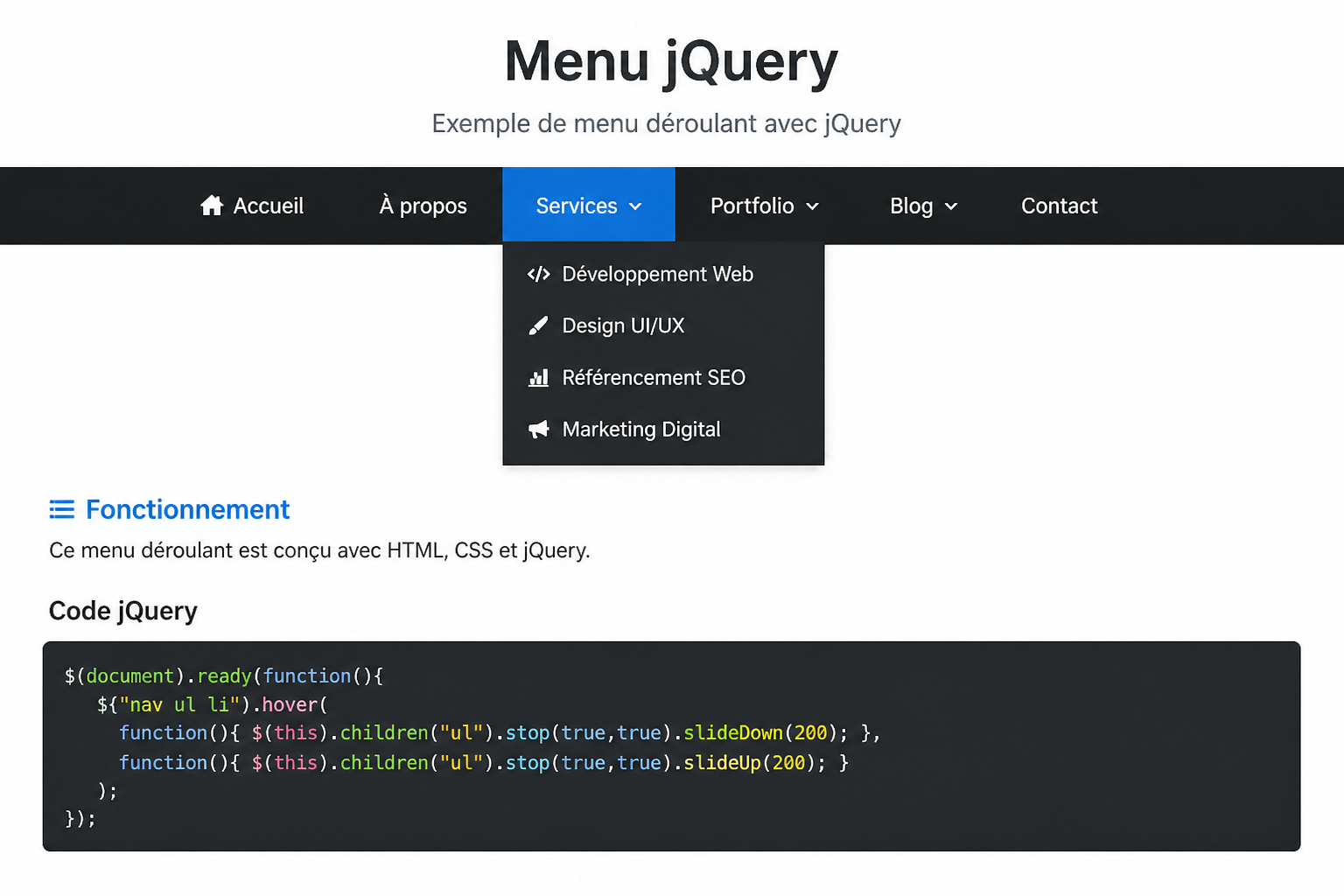Click the code brackets icon for Développement Web

point(539,274)
